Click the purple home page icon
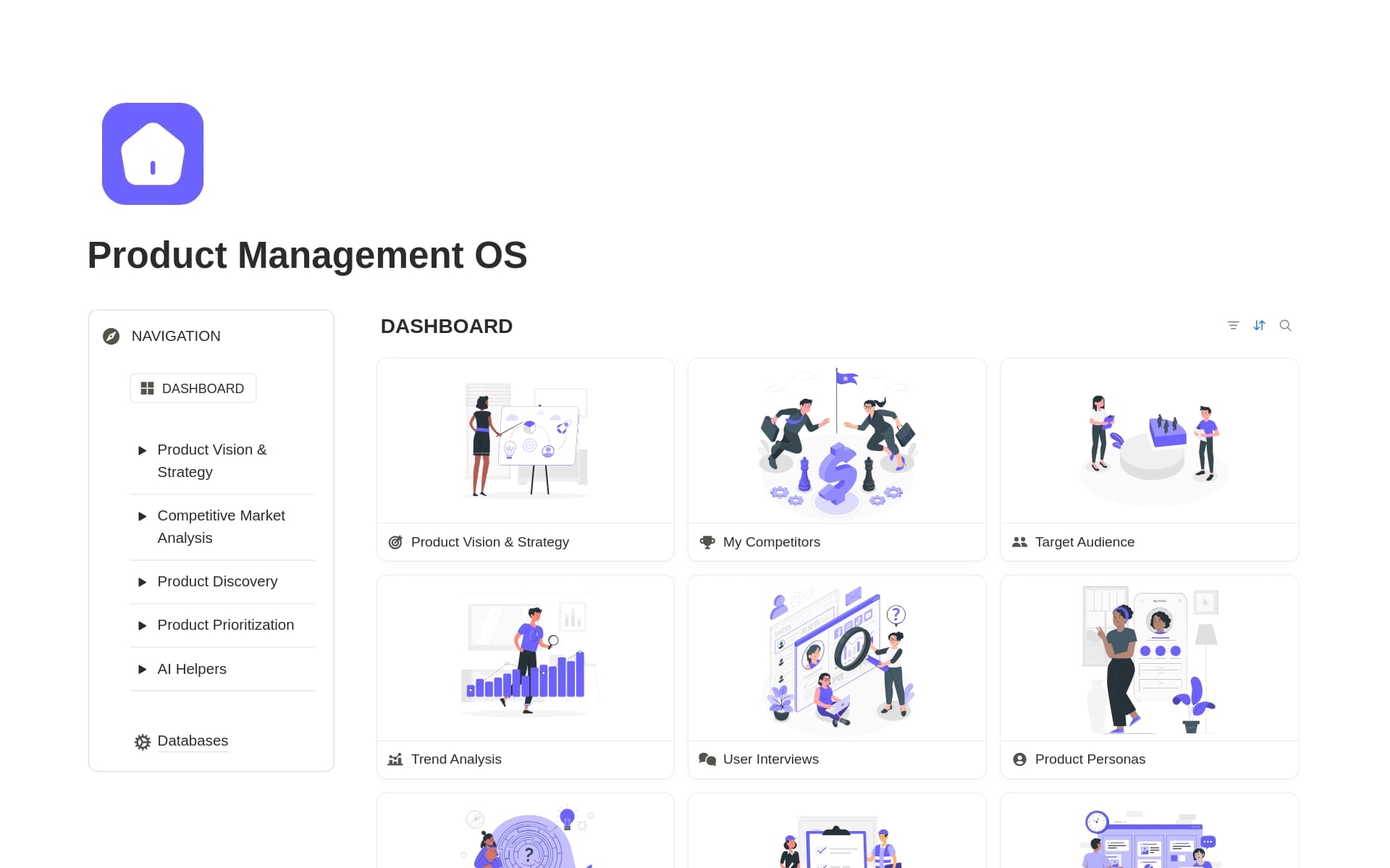The width and height of the screenshot is (1390, 868). (x=153, y=153)
